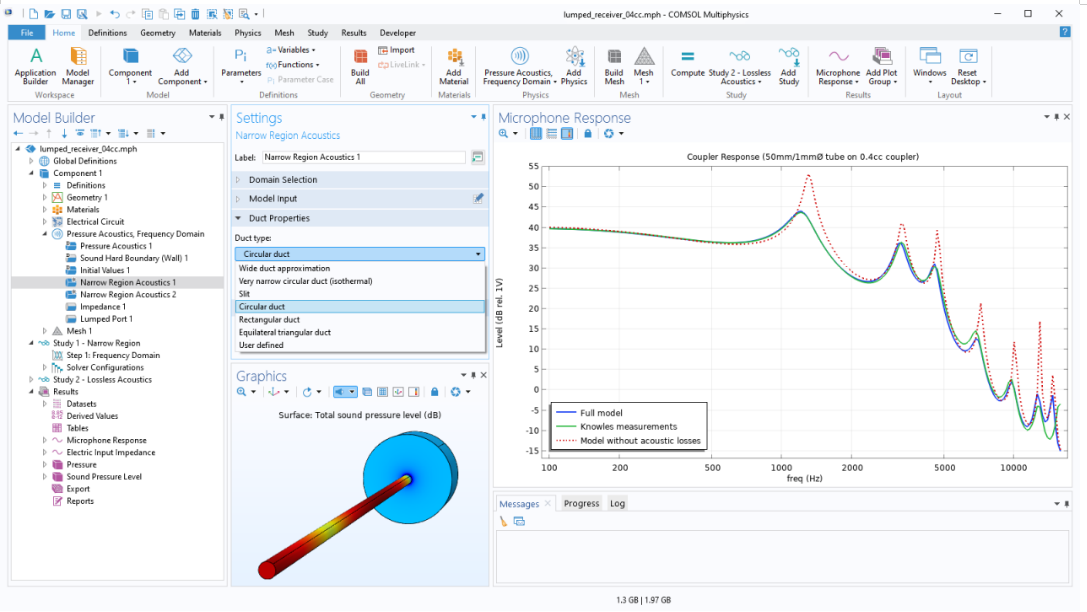Click the Label input field

point(363,157)
